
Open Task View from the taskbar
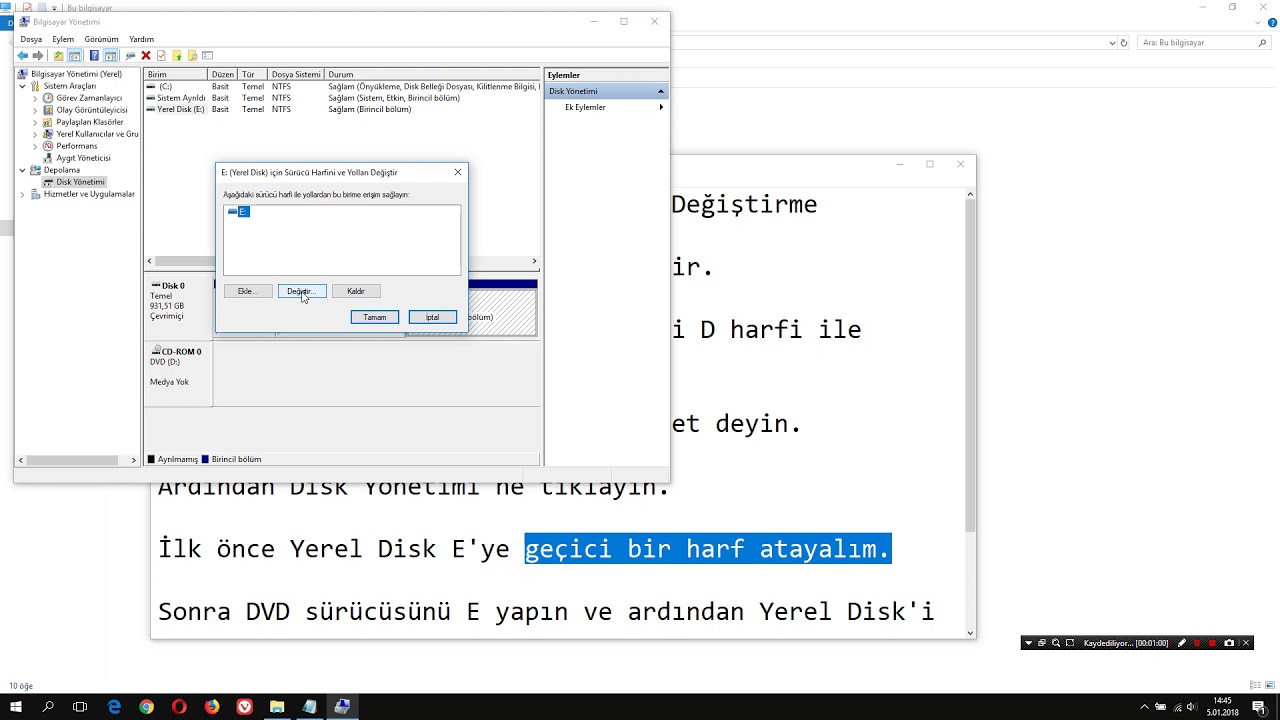coord(80,707)
